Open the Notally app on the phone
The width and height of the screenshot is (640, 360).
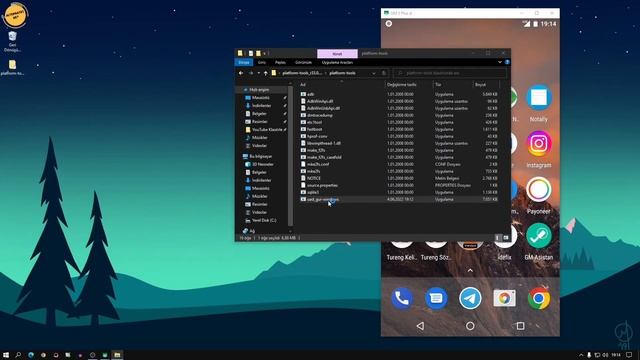click(538, 98)
